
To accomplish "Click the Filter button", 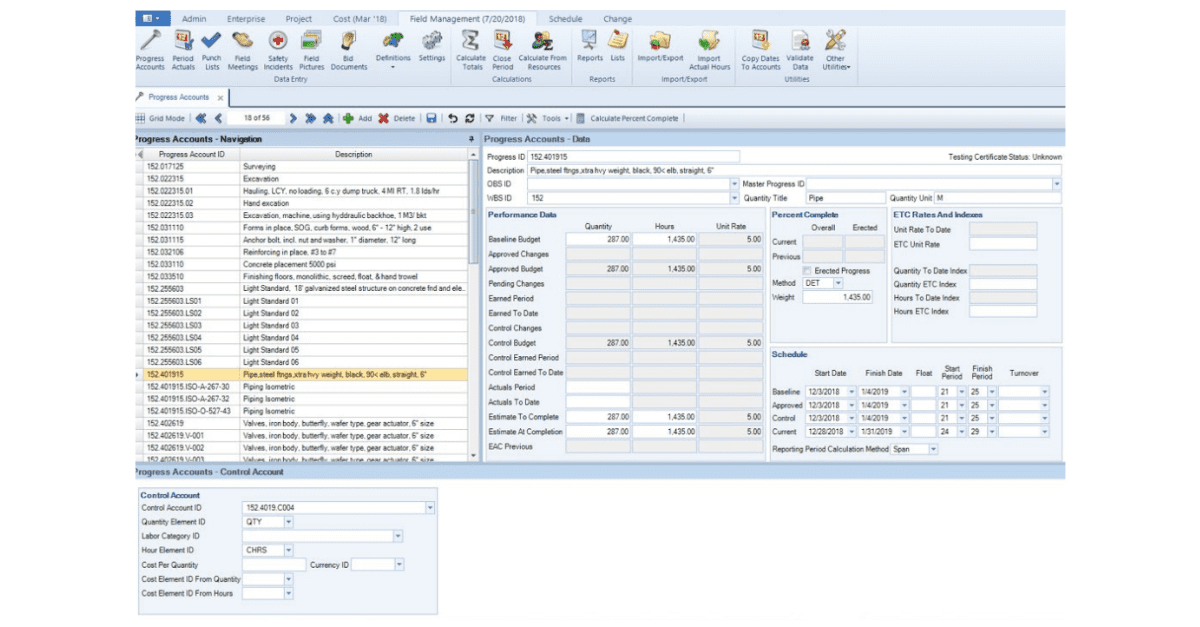I will 501,118.
